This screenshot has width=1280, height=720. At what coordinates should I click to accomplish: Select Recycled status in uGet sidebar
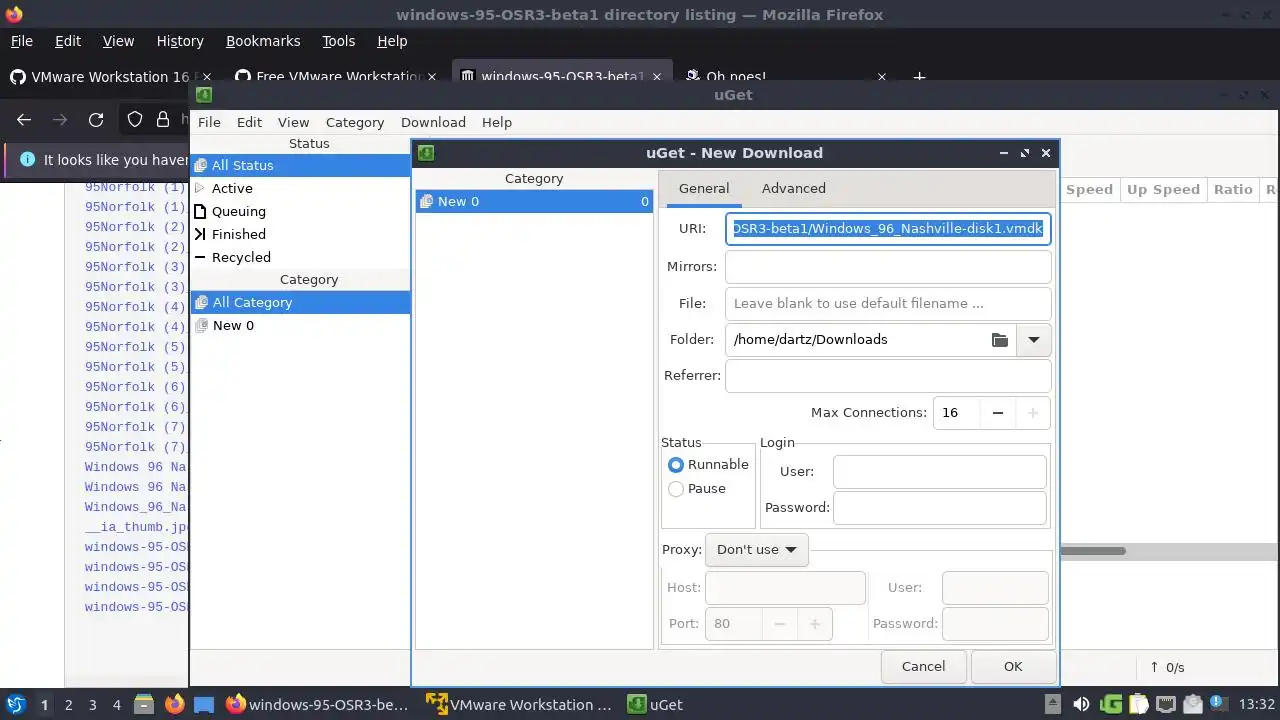(x=300, y=257)
